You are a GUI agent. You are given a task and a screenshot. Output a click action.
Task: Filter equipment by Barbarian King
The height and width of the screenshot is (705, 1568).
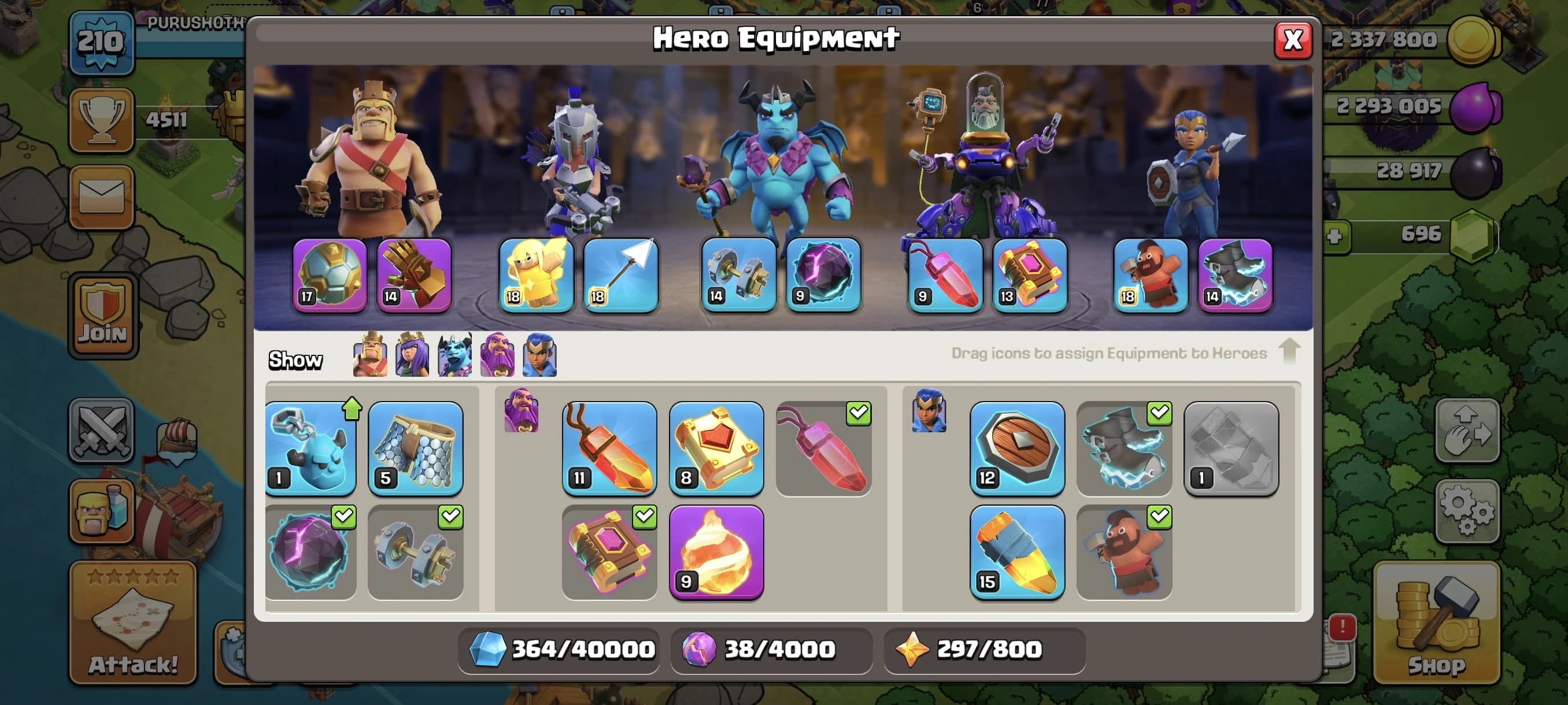point(370,355)
